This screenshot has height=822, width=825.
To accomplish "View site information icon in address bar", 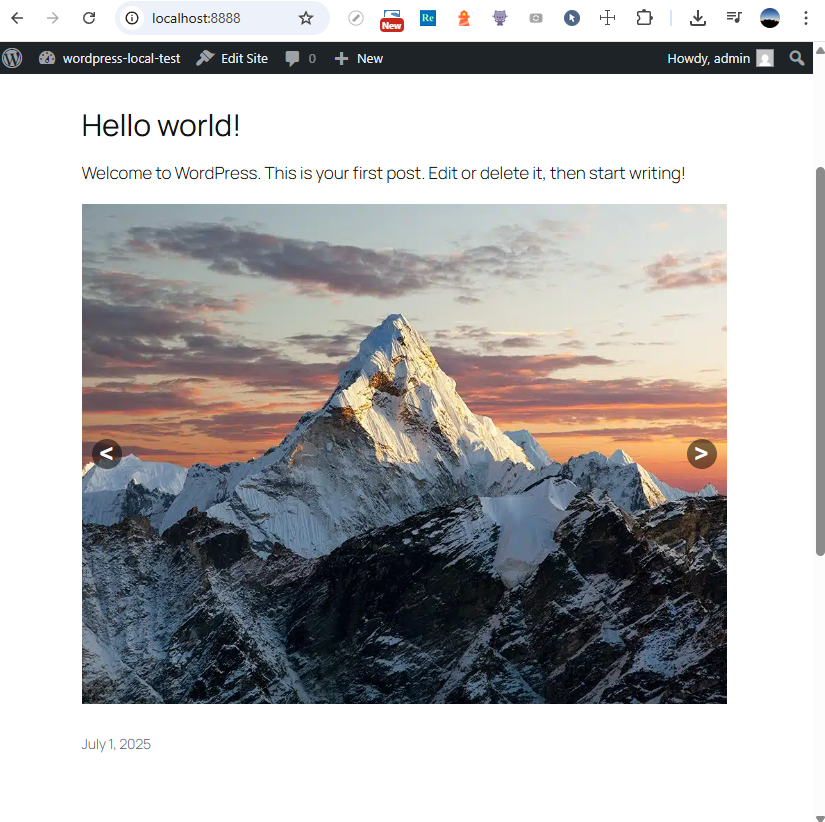I will pyautogui.click(x=132, y=18).
